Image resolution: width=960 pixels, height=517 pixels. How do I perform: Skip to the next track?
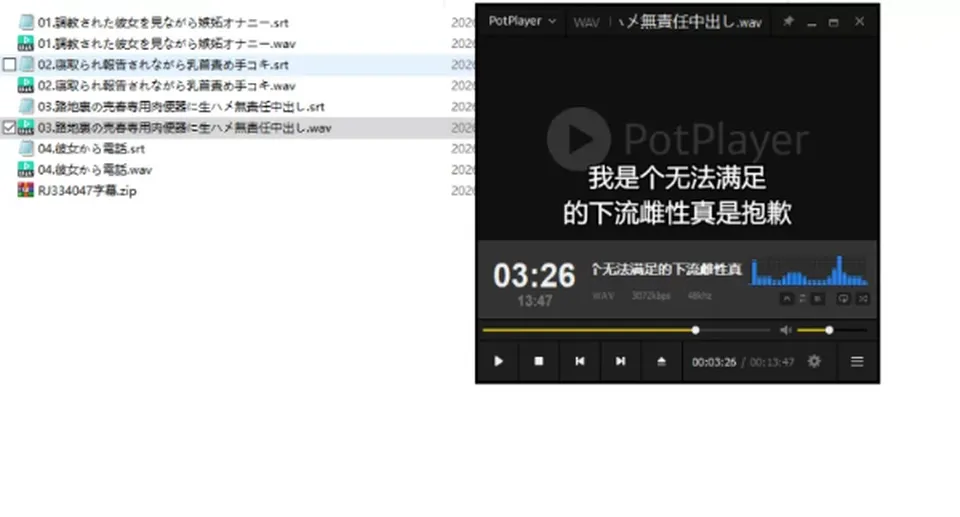tap(620, 361)
